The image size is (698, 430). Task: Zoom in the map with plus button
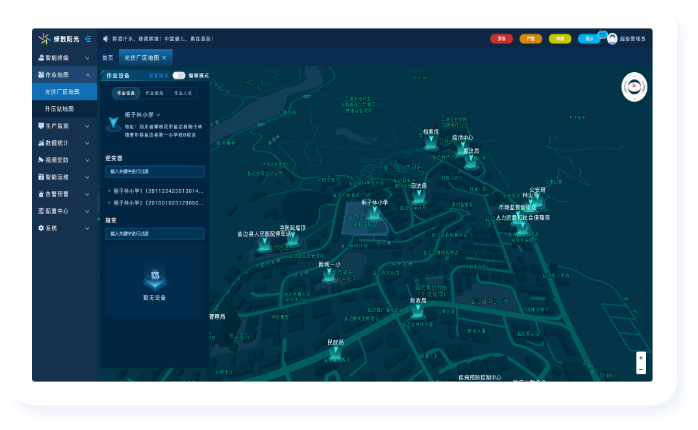[641, 357]
